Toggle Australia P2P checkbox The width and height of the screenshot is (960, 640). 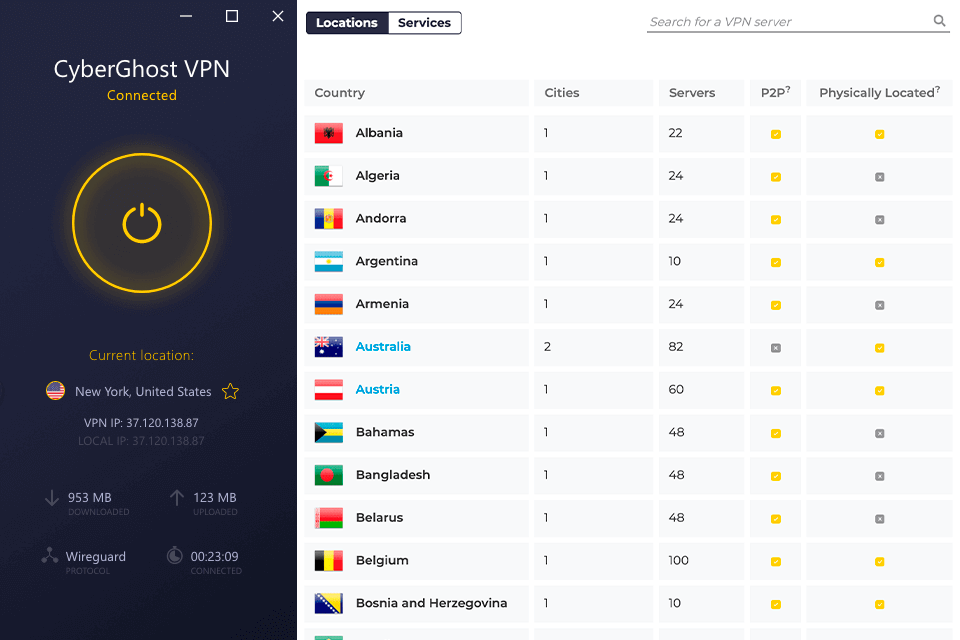click(x=776, y=348)
